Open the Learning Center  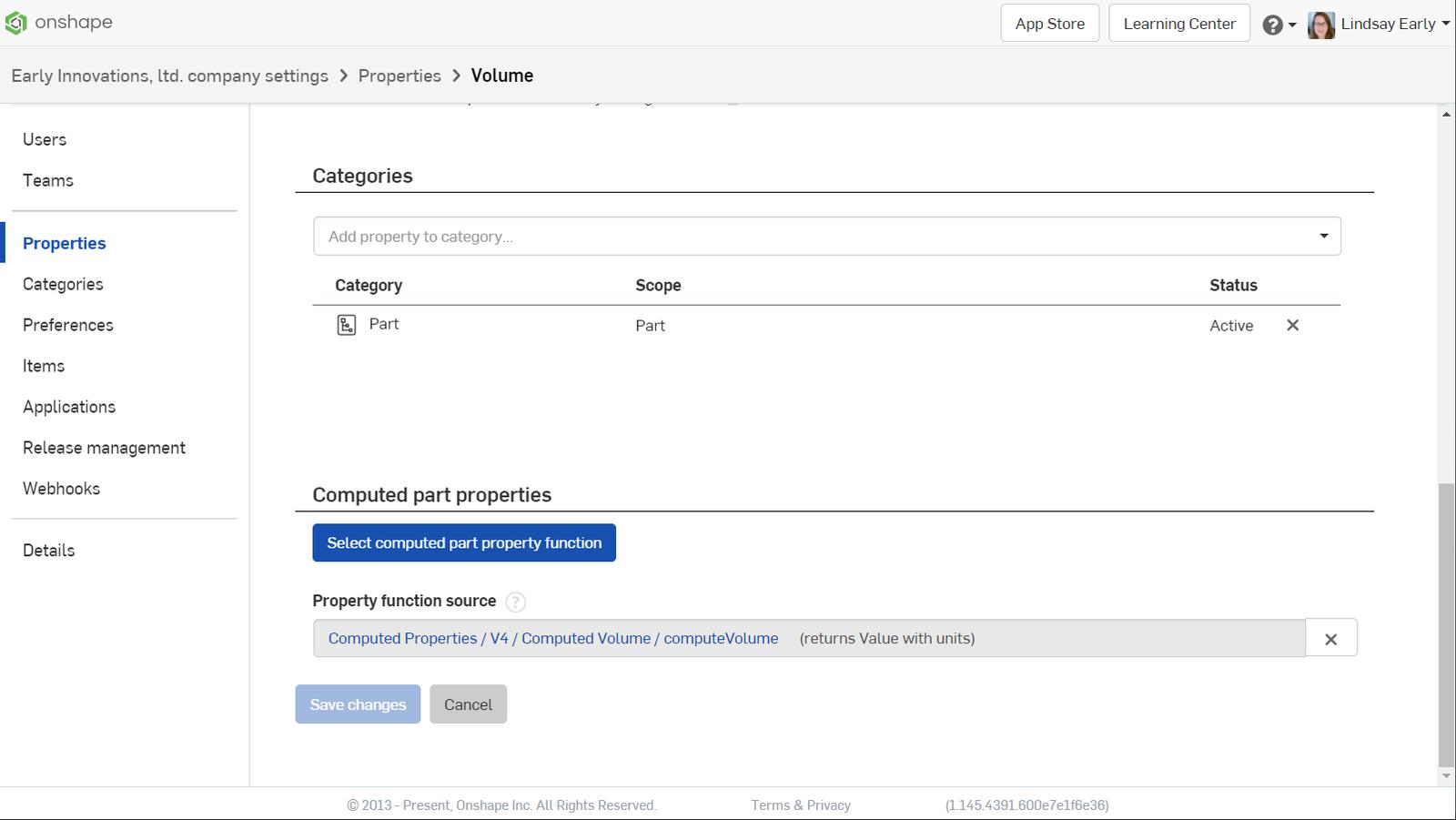(x=1178, y=24)
